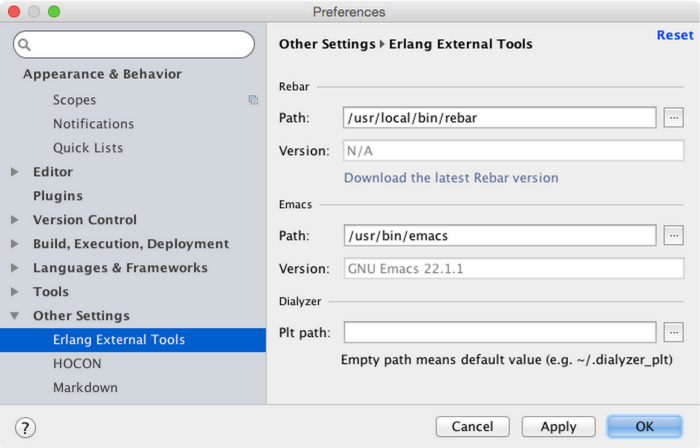The height and width of the screenshot is (448, 700).
Task: Open the Markdown settings page
Action: 85,388
